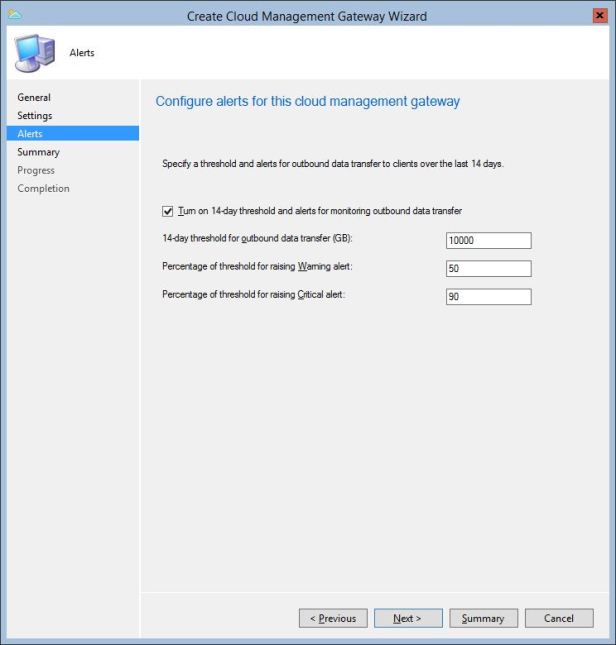Click the wizard window title text
The image size is (616, 645).
point(307,16)
